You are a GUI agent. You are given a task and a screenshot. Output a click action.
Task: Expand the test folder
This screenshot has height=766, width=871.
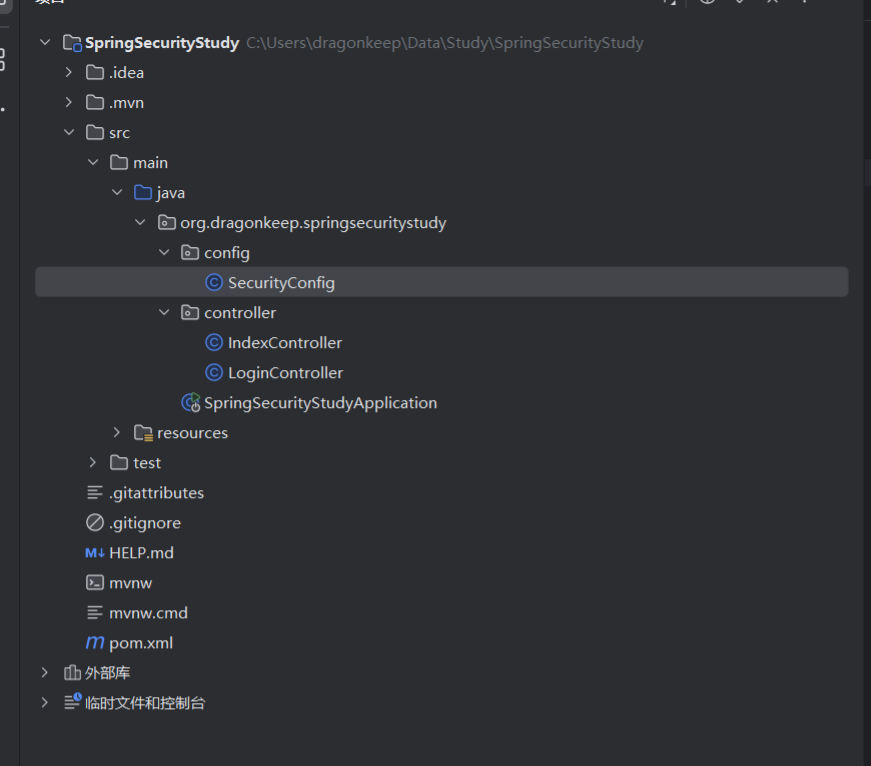93,463
